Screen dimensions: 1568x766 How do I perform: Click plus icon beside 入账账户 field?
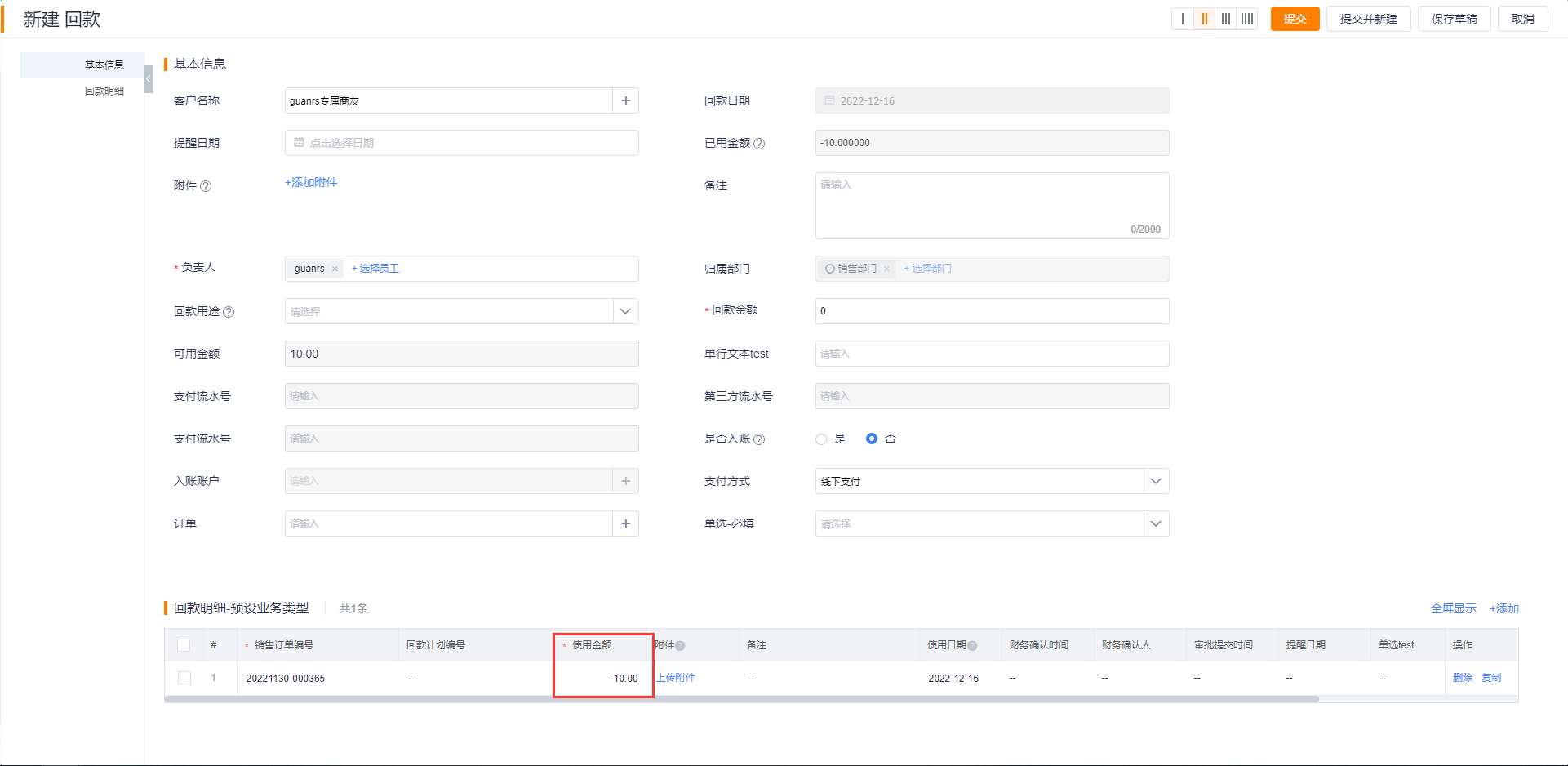[x=625, y=481]
